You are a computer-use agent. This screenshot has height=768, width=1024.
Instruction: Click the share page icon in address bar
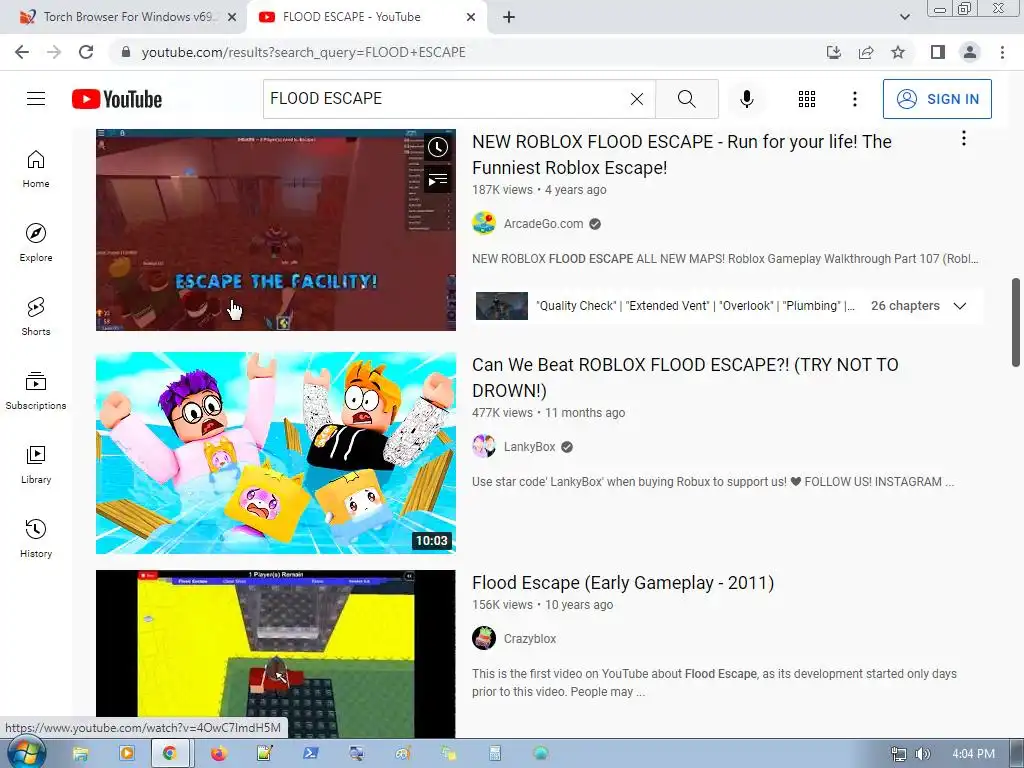[x=866, y=52]
